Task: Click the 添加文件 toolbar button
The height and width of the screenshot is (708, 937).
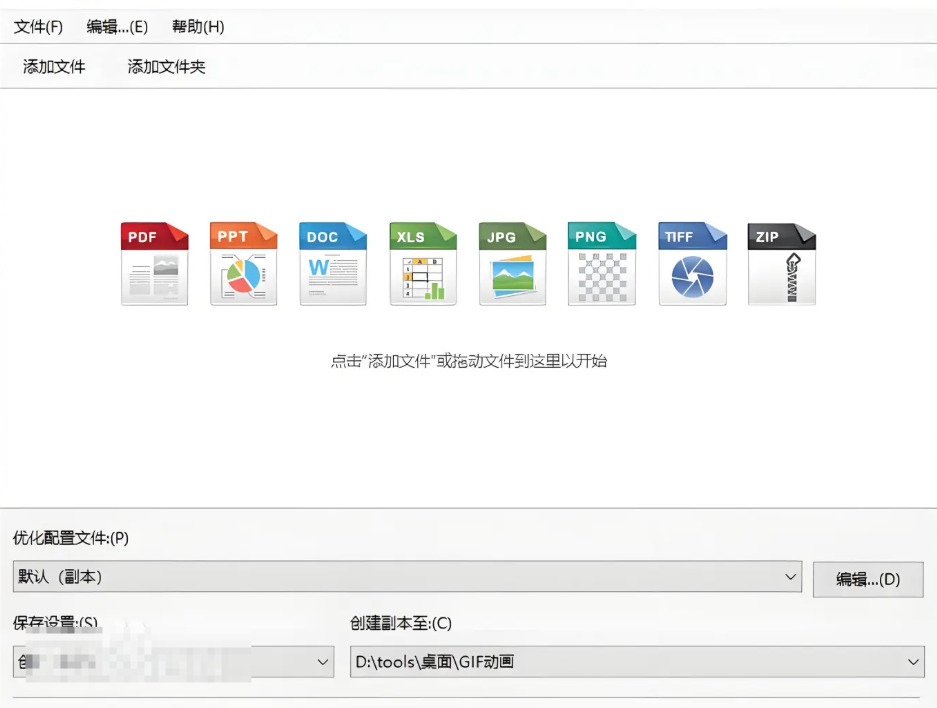Action: point(54,66)
